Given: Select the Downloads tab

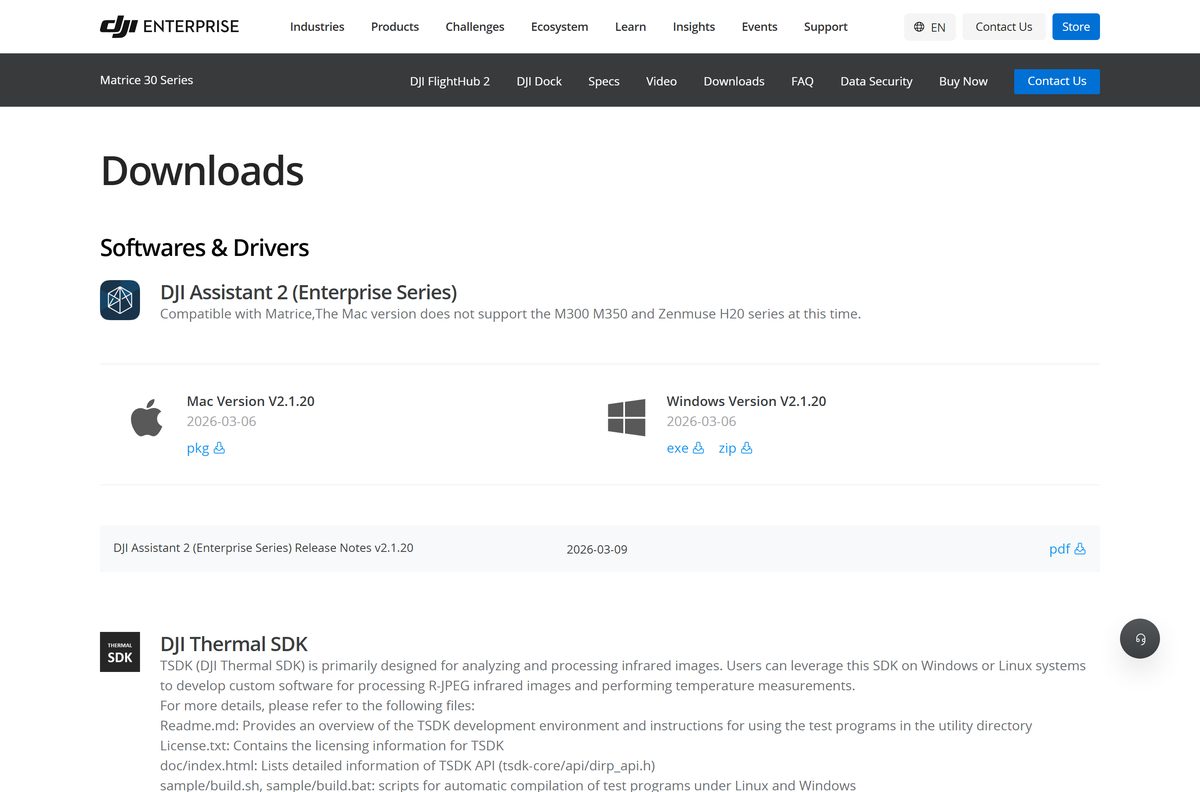Looking at the screenshot, I should [x=734, y=81].
